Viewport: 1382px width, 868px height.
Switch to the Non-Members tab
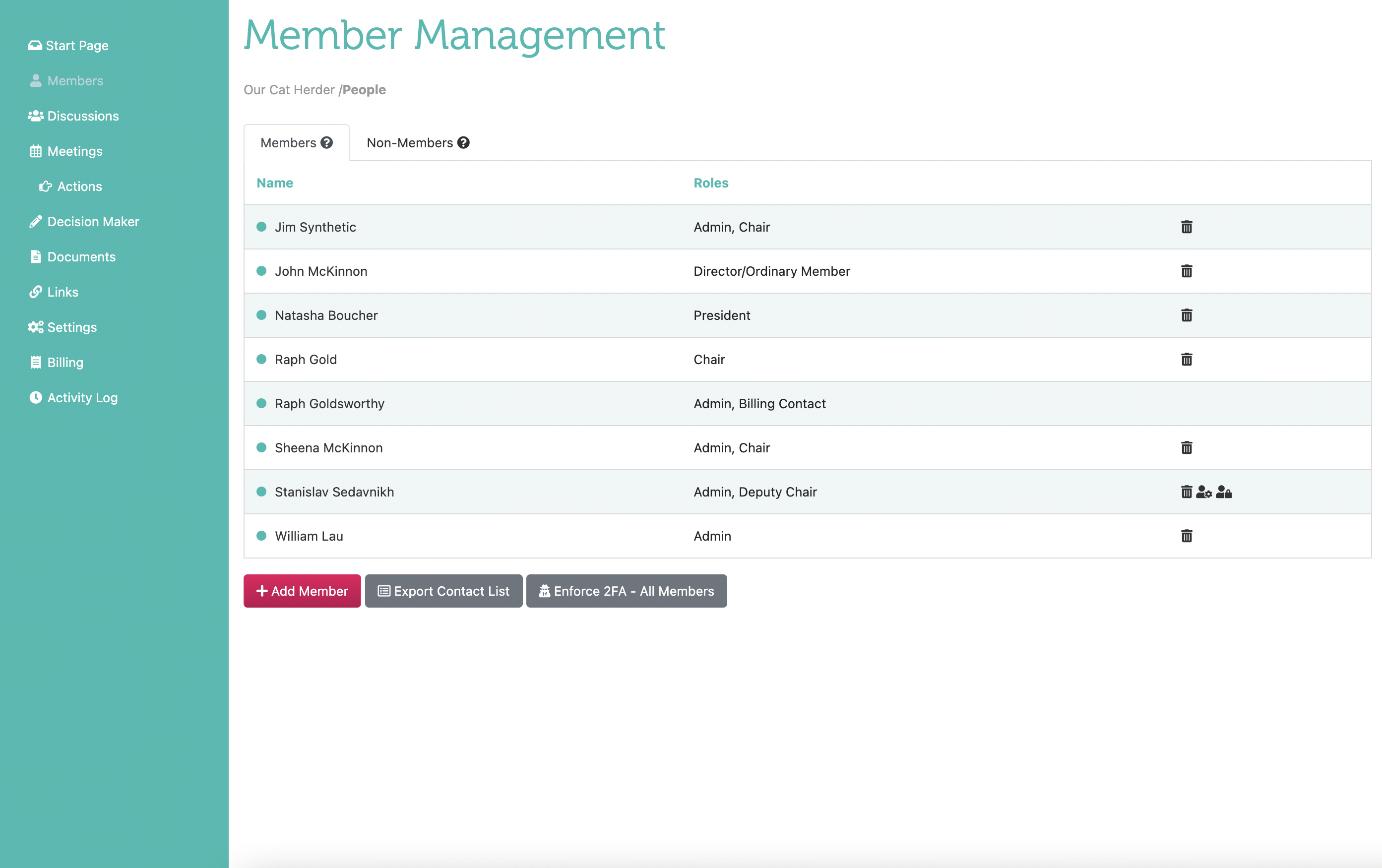[x=410, y=142]
